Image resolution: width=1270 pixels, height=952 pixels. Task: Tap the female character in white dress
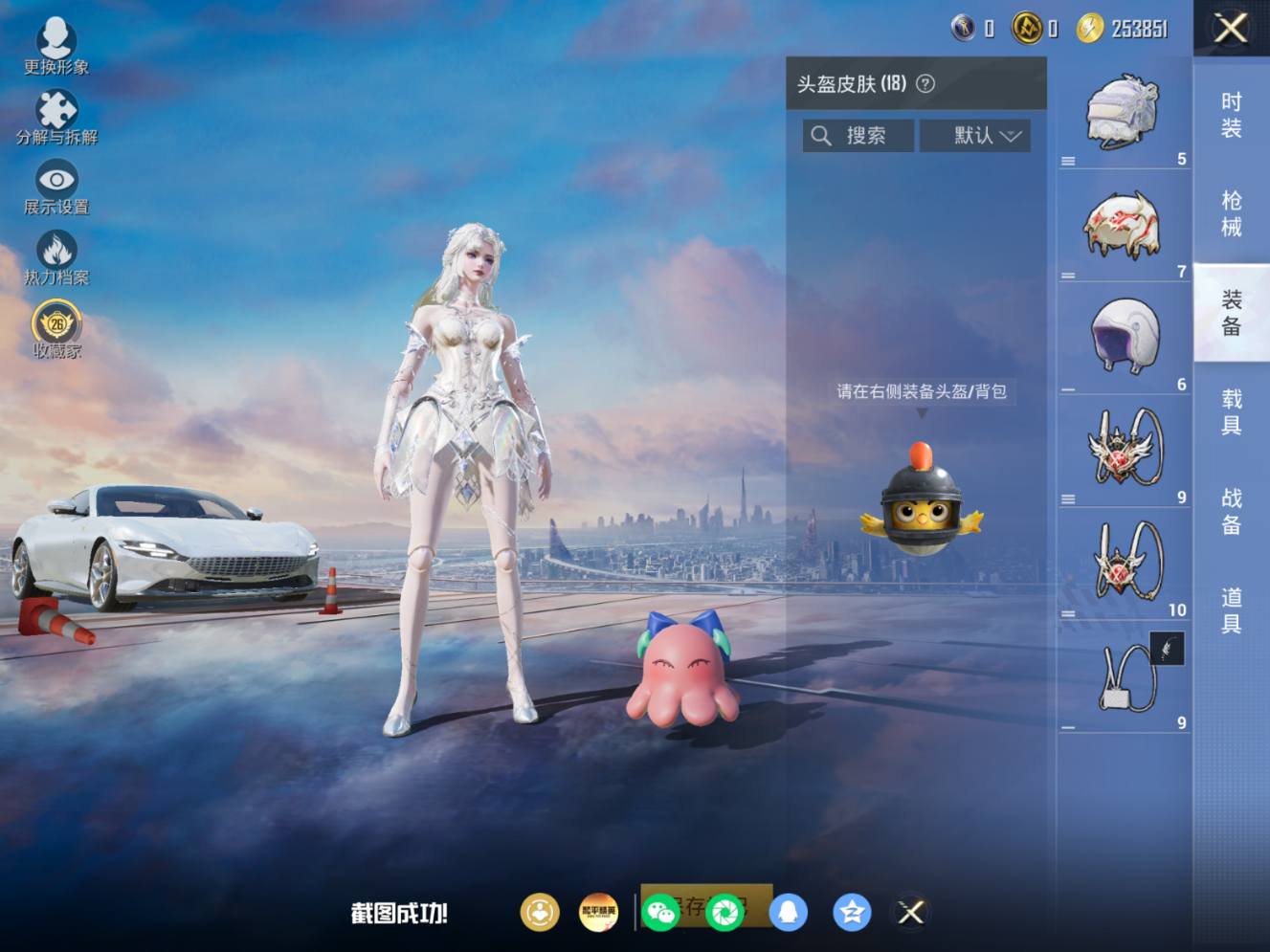coord(466,478)
